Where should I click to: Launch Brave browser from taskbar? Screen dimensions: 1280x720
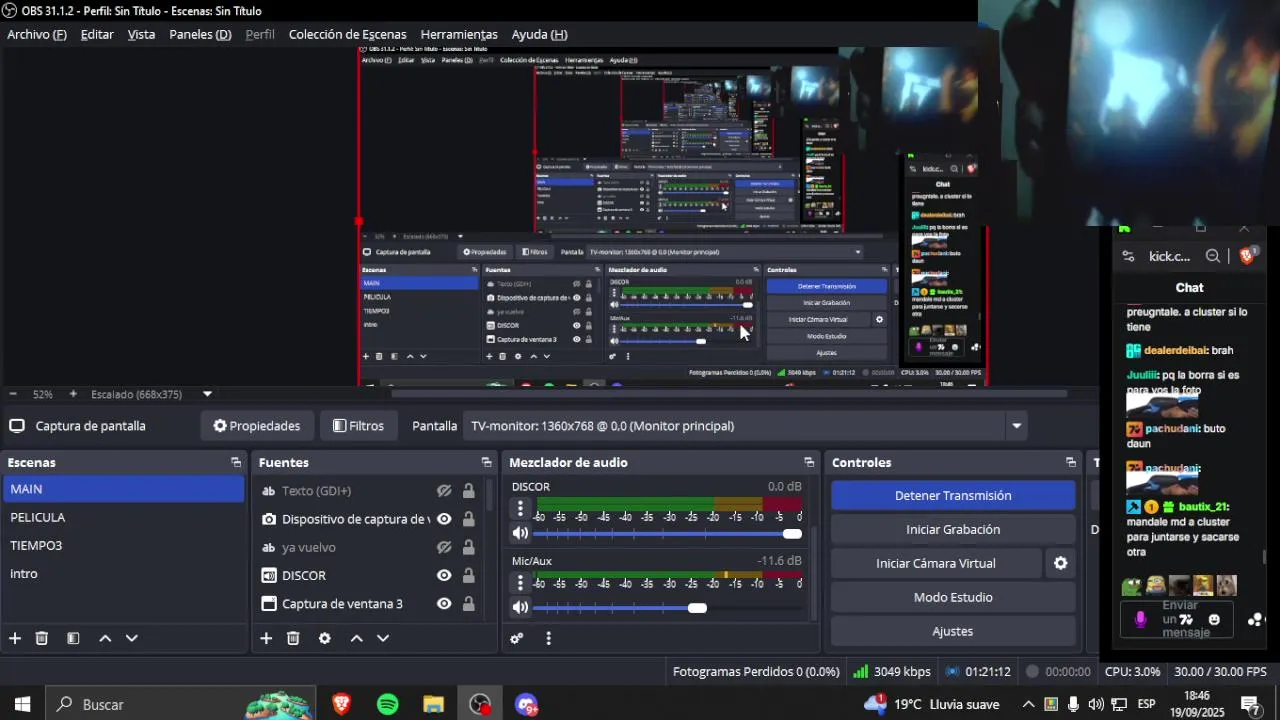pos(341,704)
